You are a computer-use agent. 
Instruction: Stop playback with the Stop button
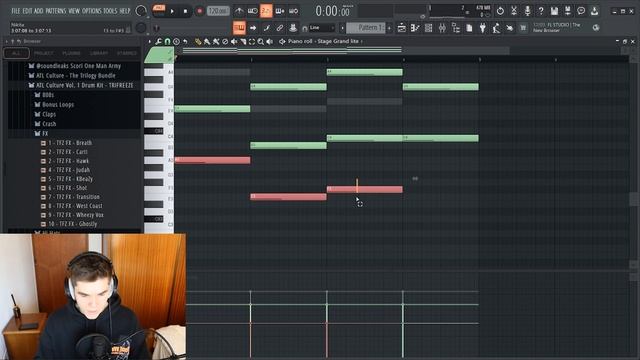tap(185, 11)
